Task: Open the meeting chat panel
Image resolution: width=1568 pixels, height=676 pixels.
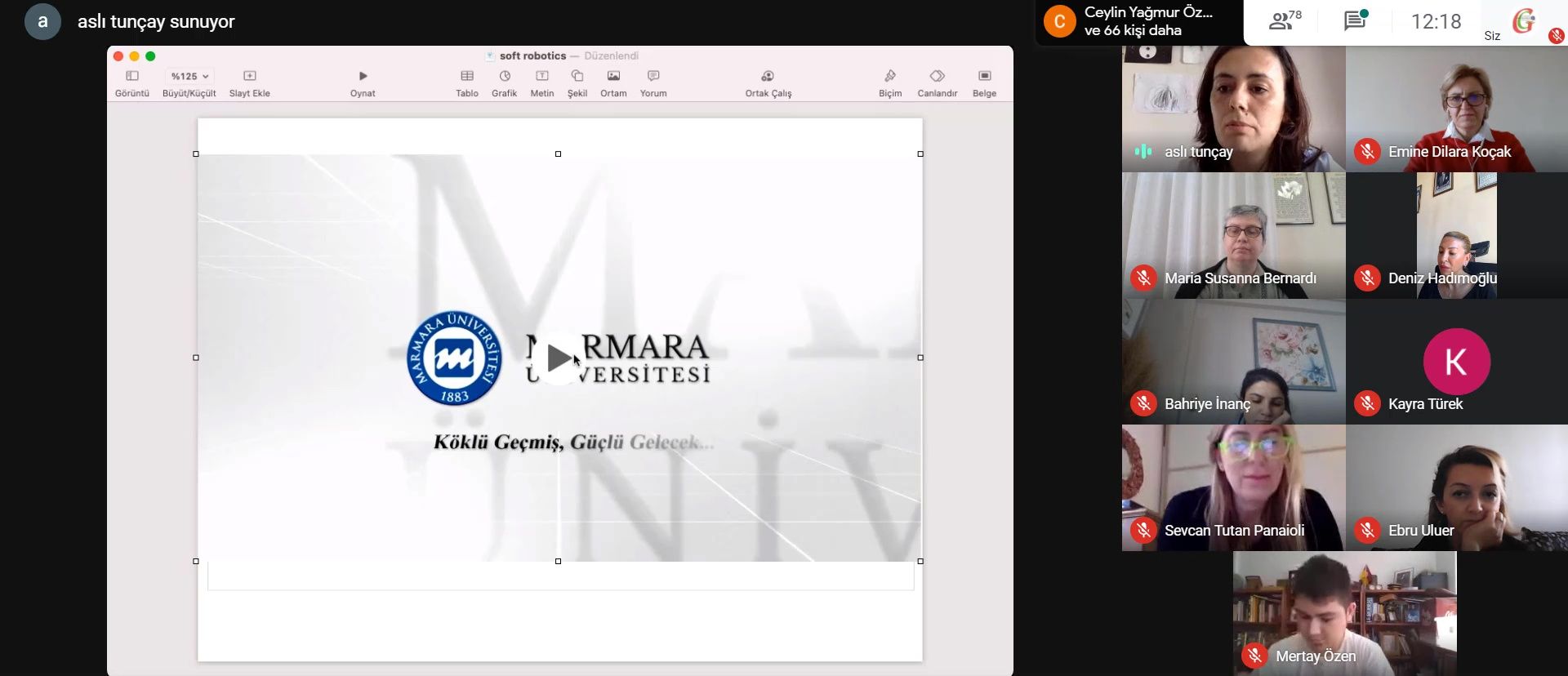Action: click(x=1356, y=20)
